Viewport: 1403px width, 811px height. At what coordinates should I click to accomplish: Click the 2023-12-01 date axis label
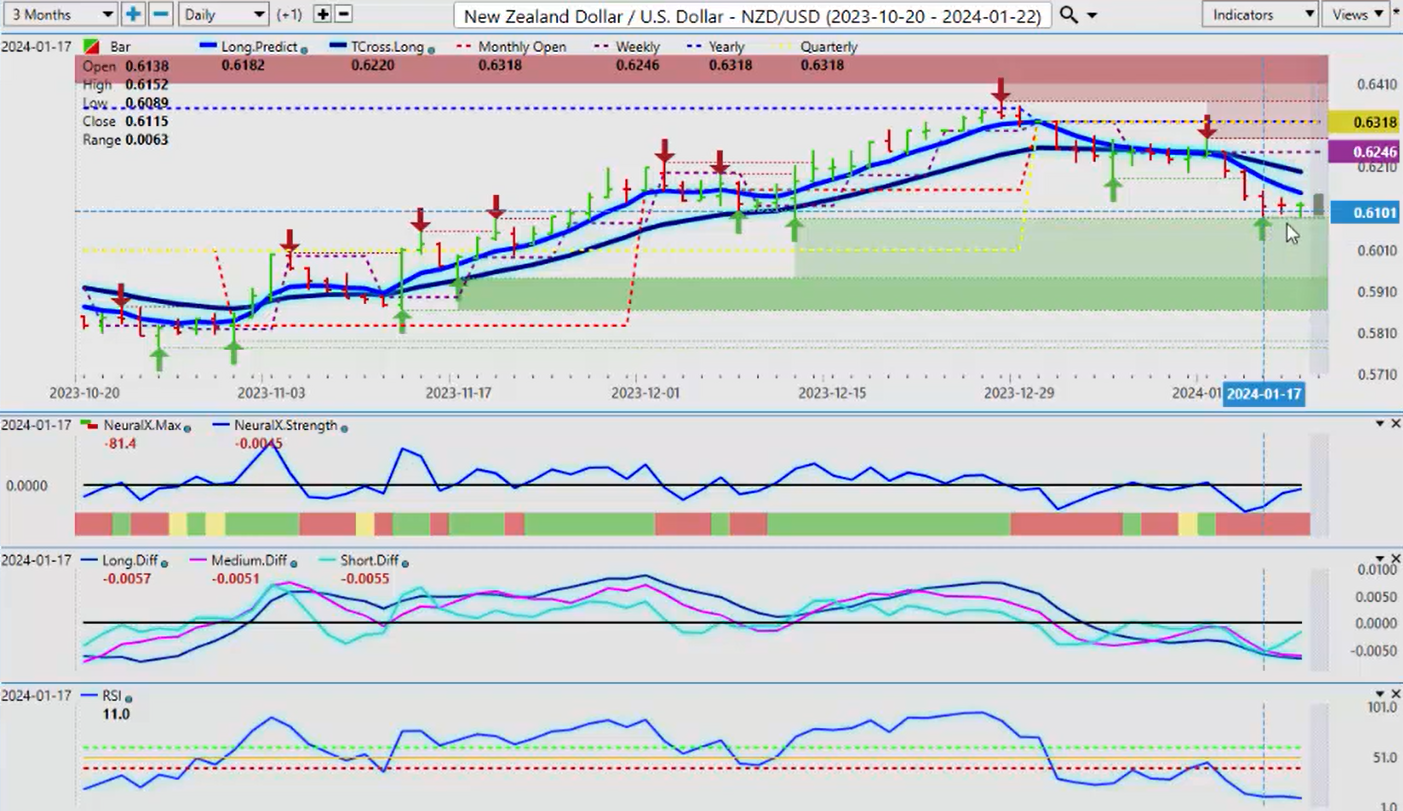click(645, 394)
